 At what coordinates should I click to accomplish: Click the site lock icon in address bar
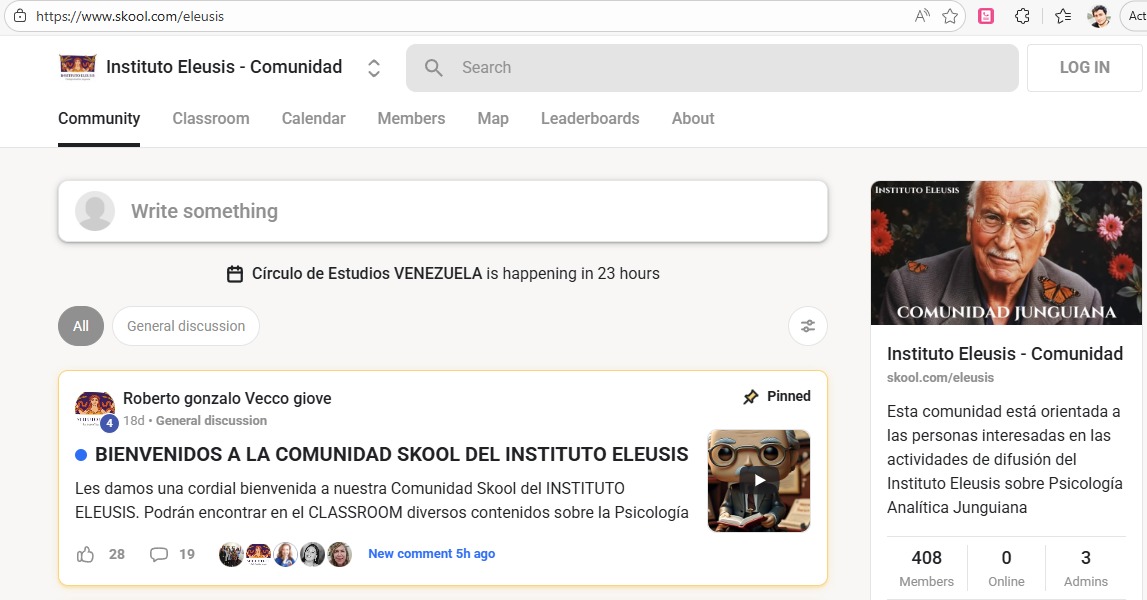coord(20,16)
